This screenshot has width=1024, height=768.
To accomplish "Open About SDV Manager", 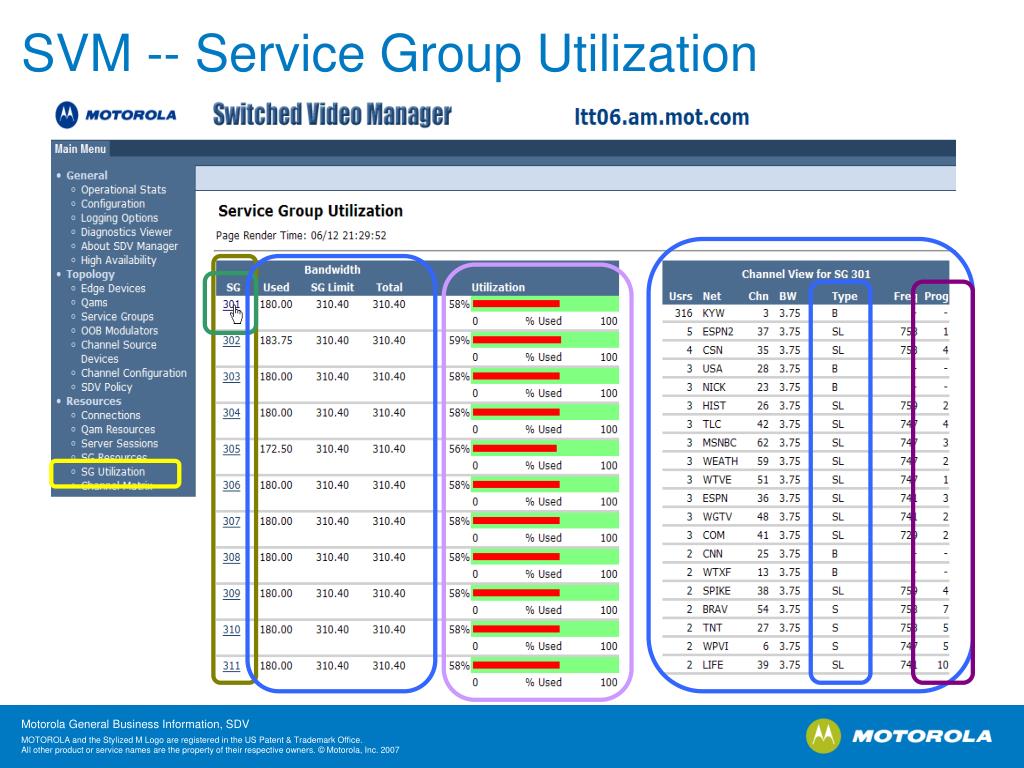I will pyautogui.click(x=129, y=246).
